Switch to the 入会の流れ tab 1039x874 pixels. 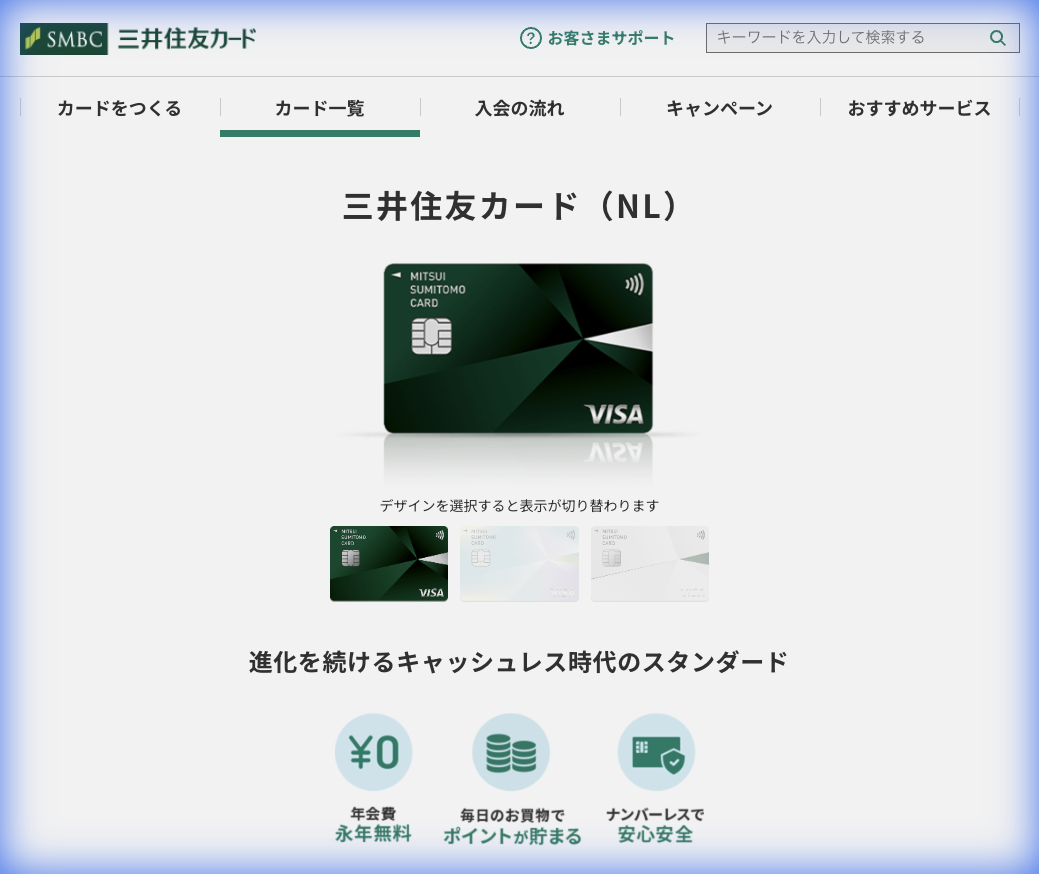(519, 109)
